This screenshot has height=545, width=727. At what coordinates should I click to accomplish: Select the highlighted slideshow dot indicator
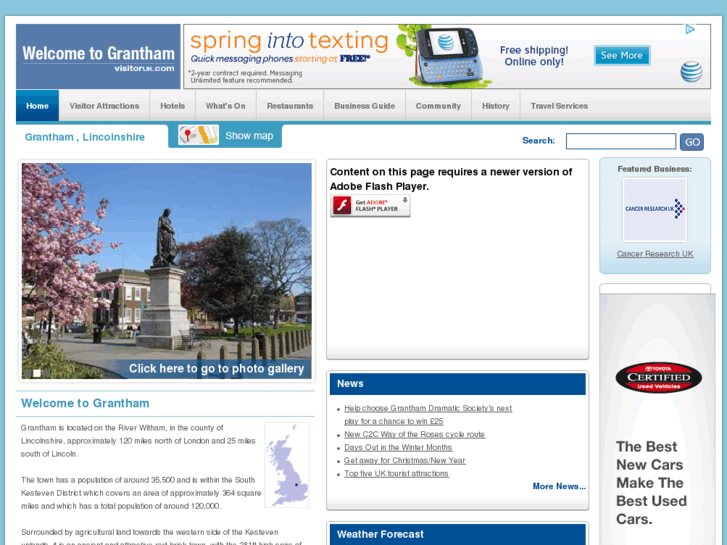coord(37,373)
